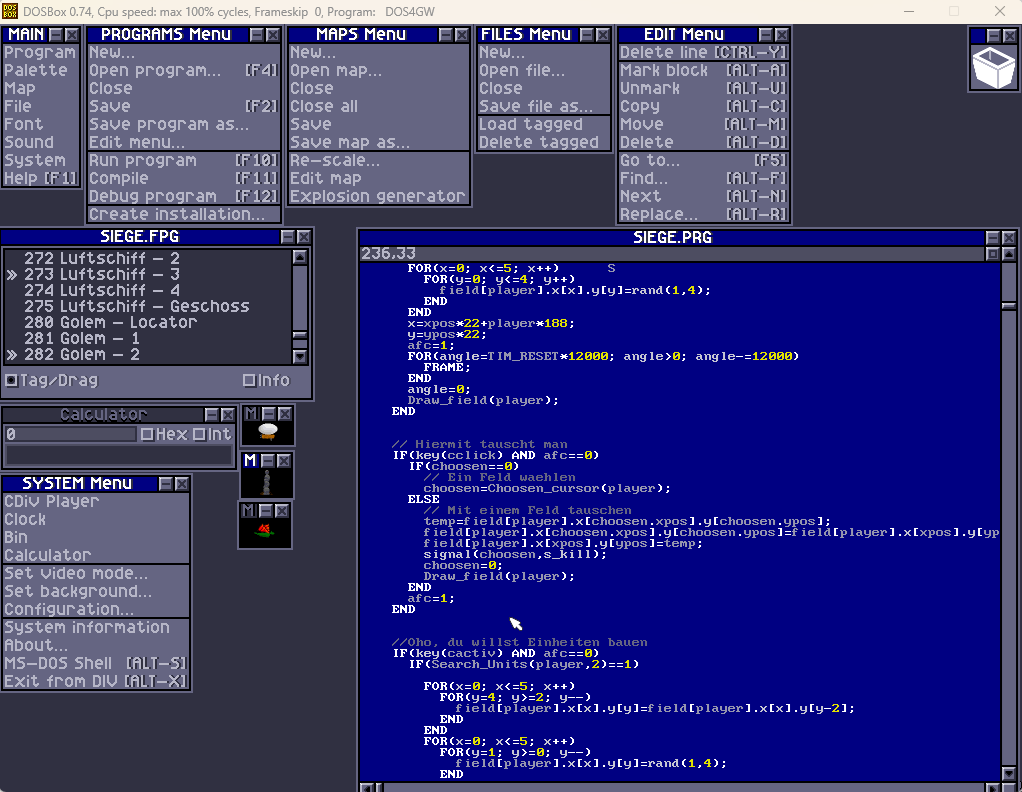The width and height of the screenshot is (1022, 792).
Task: Choose MS-DOS Shell [ALT-S]
Action: tap(96, 664)
